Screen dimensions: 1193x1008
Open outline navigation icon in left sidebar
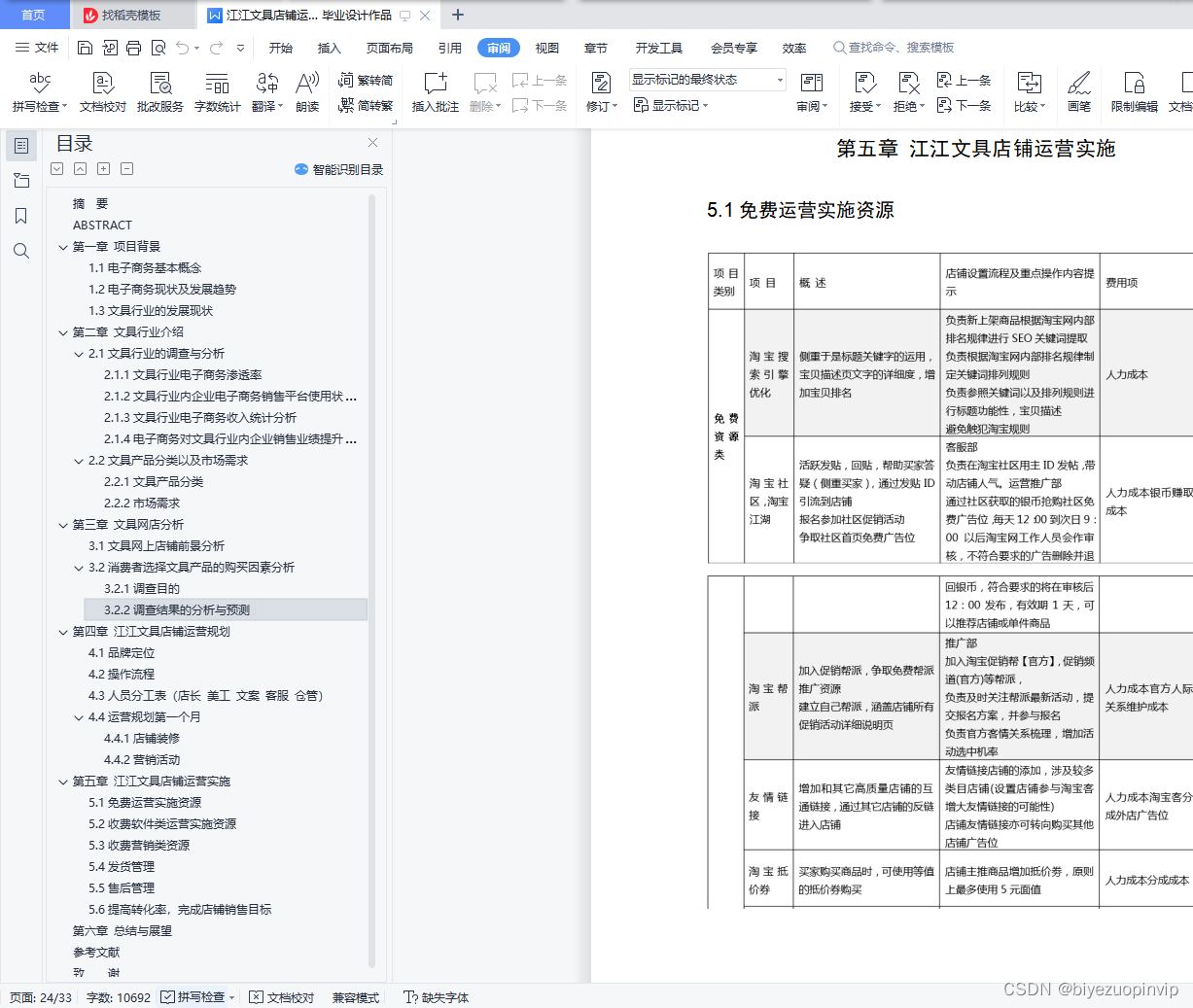[x=21, y=146]
